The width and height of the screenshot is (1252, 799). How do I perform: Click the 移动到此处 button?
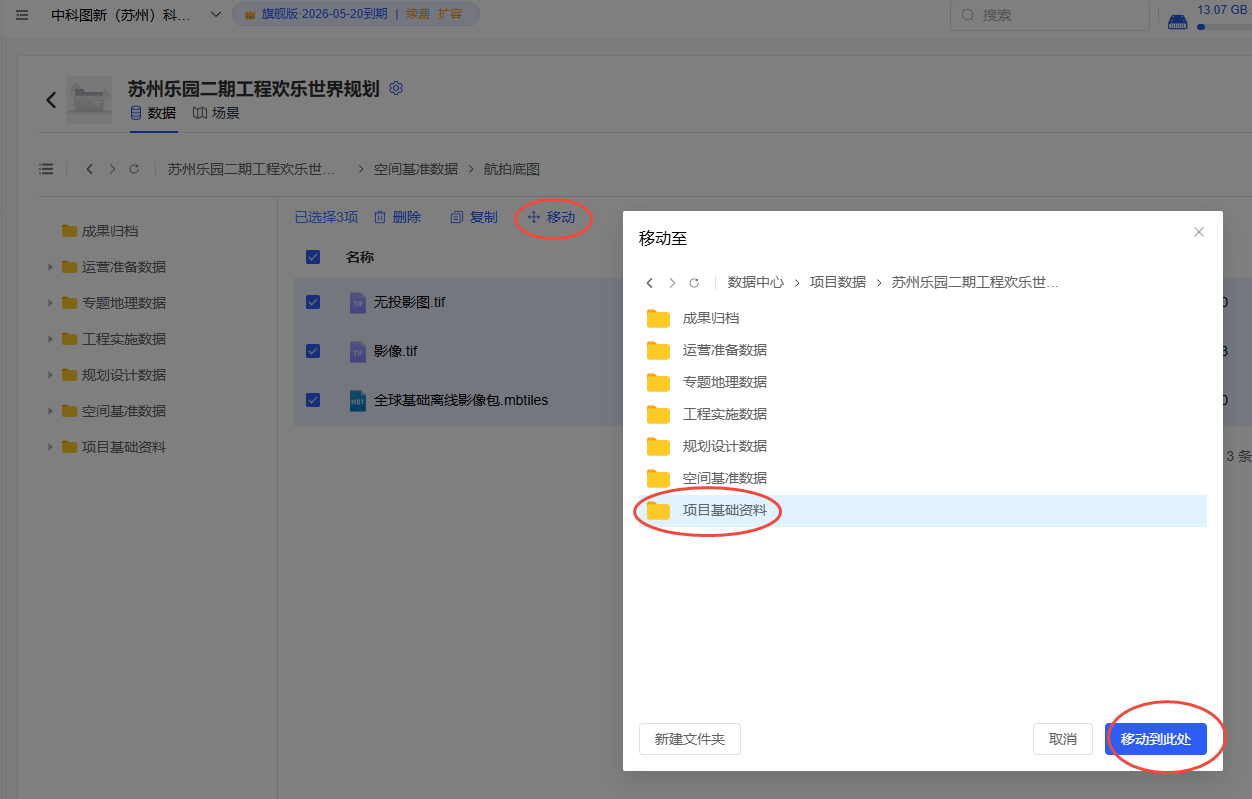(1155, 739)
